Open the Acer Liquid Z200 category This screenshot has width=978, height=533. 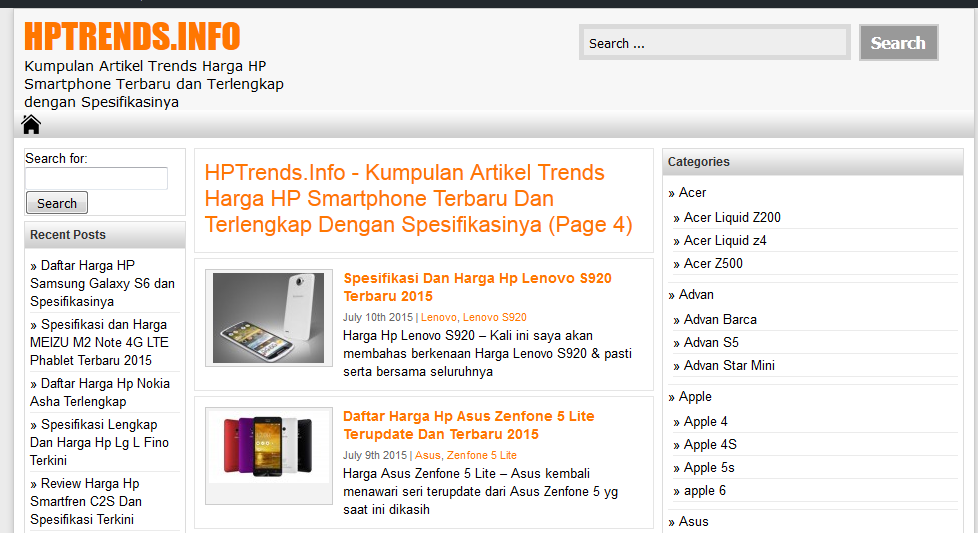coord(732,218)
